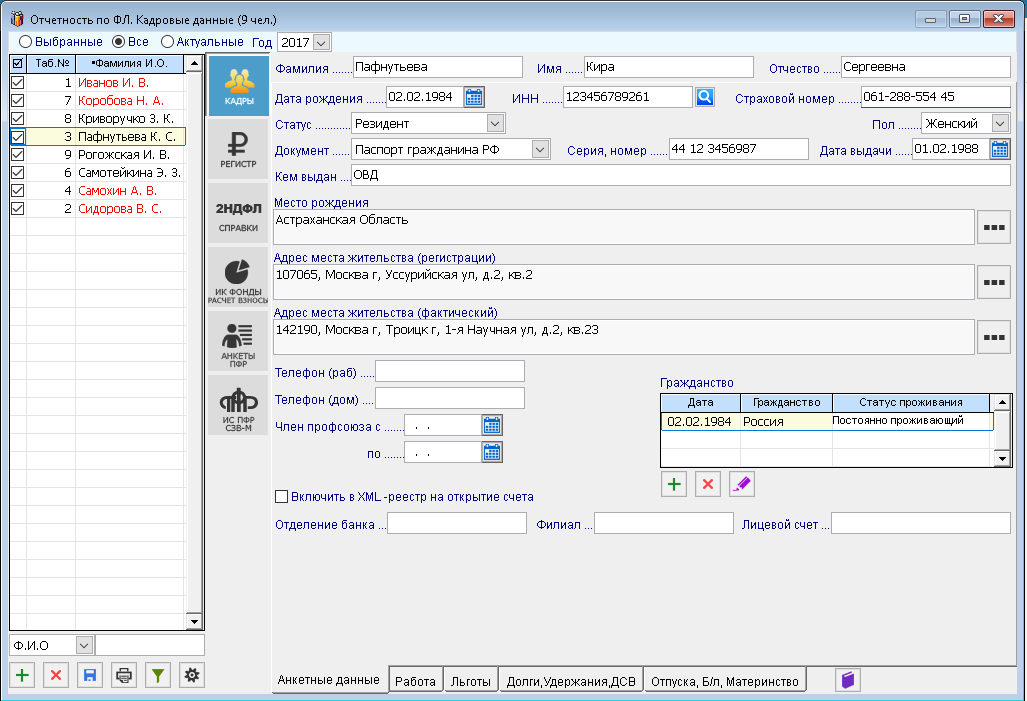This screenshot has height=701, width=1027.
Task: Click the Страховой номер field
Action: click(x=935, y=97)
